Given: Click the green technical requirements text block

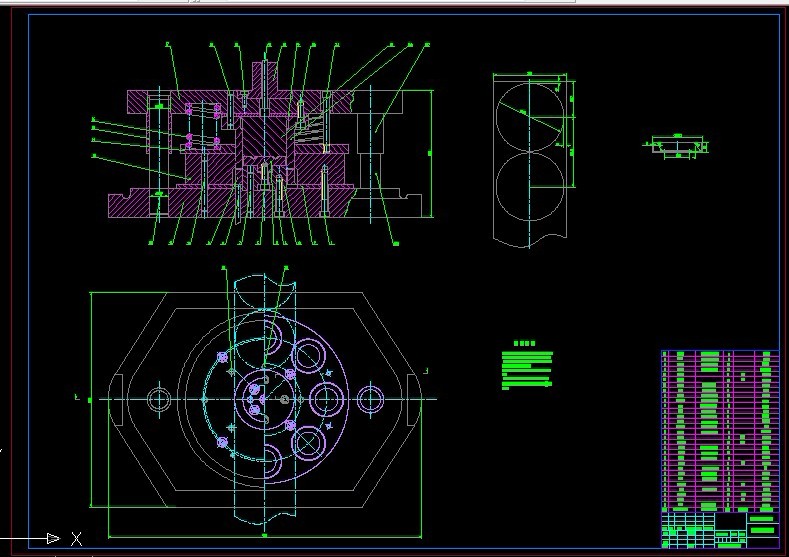Looking at the screenshot, I should coord(527,365).
